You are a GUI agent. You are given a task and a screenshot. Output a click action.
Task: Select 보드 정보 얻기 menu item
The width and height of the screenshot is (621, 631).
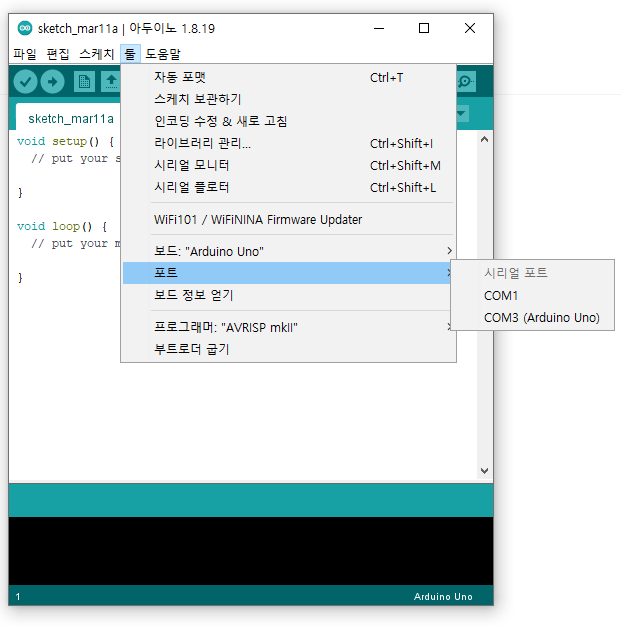point(289,295)
